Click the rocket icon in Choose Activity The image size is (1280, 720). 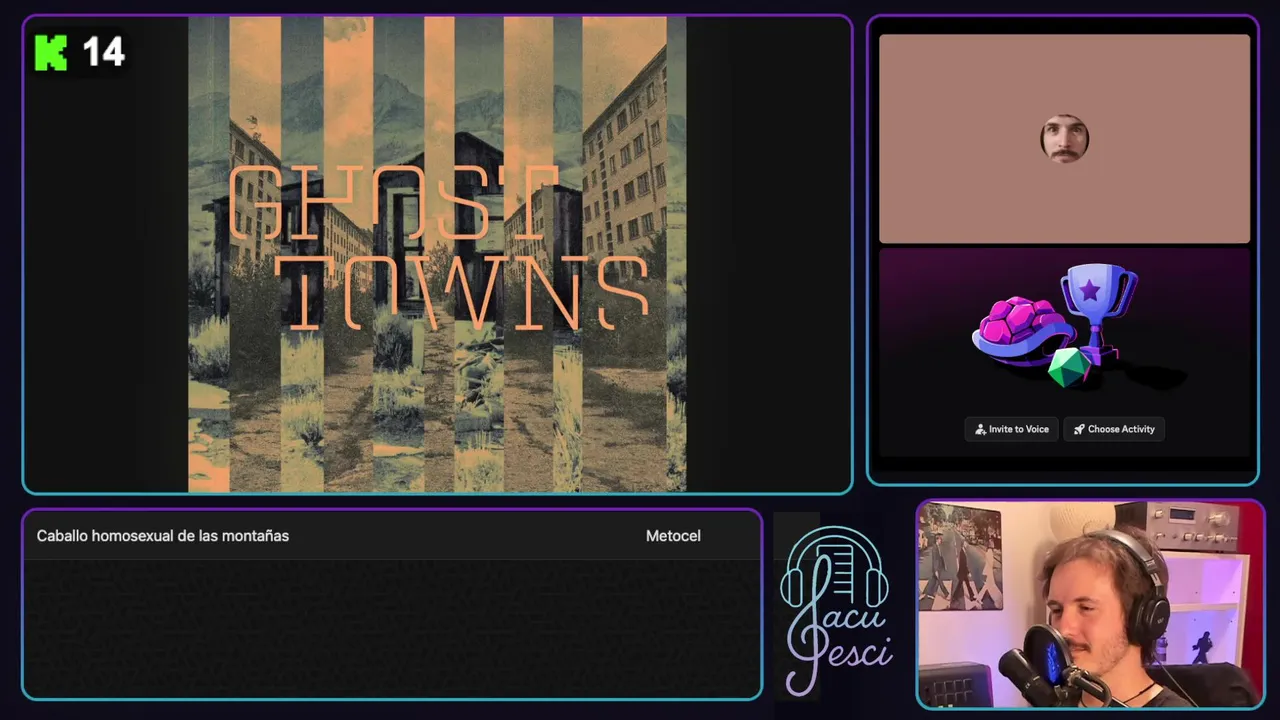[x=1079, y=429]
